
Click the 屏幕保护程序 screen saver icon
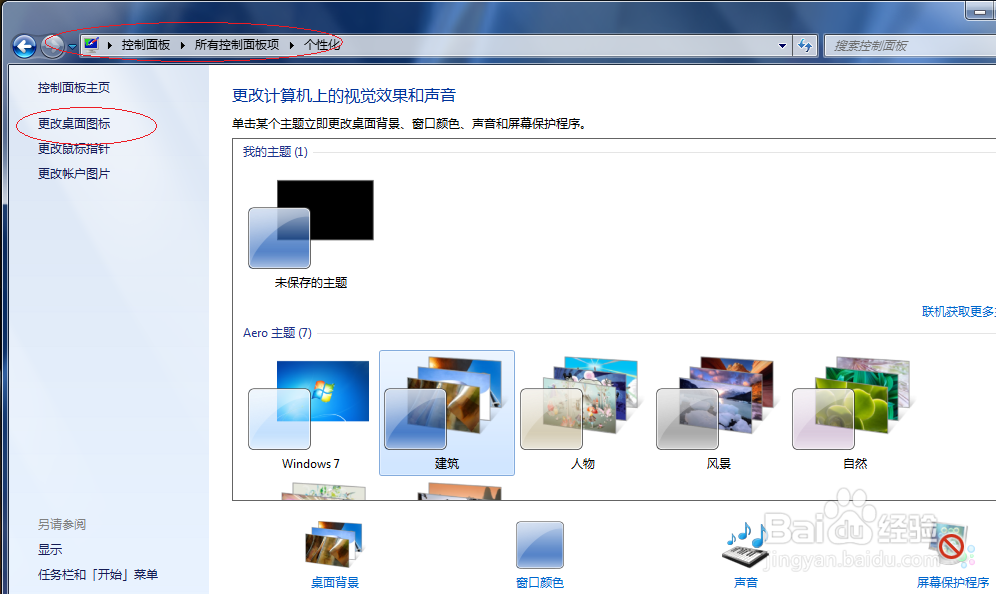point(951,545)
